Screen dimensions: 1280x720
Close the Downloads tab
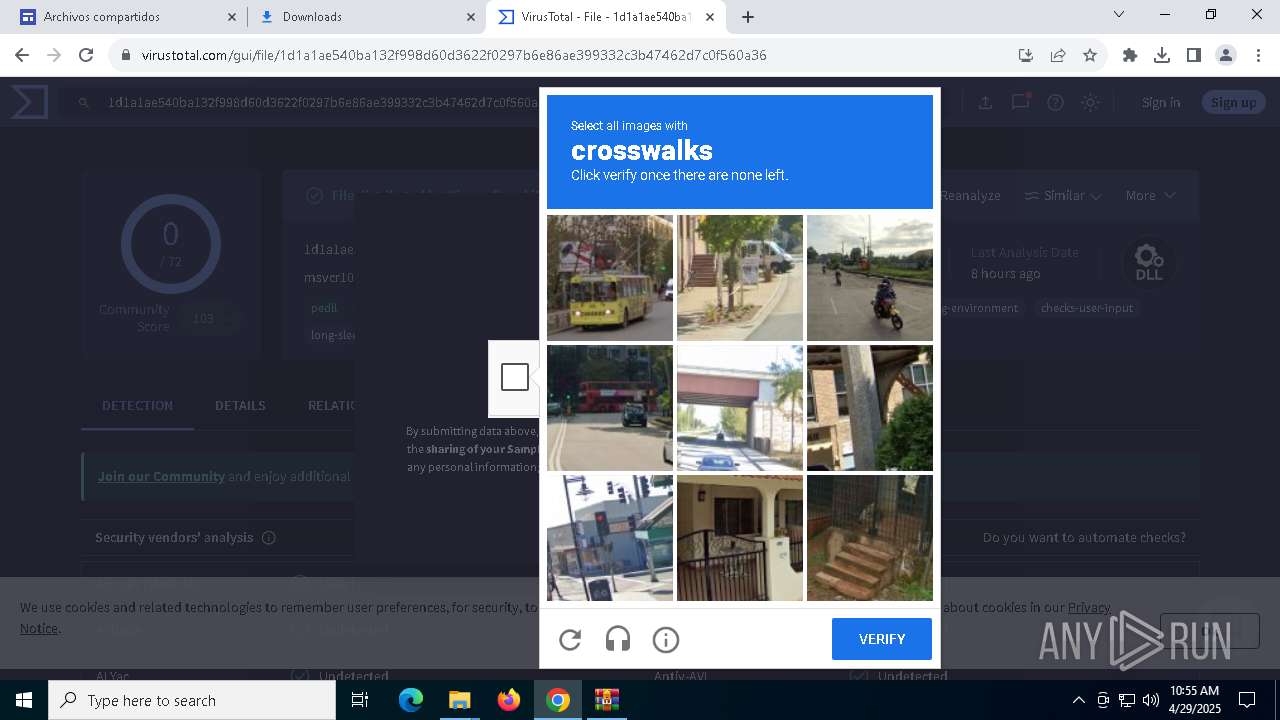coord(472,17)
